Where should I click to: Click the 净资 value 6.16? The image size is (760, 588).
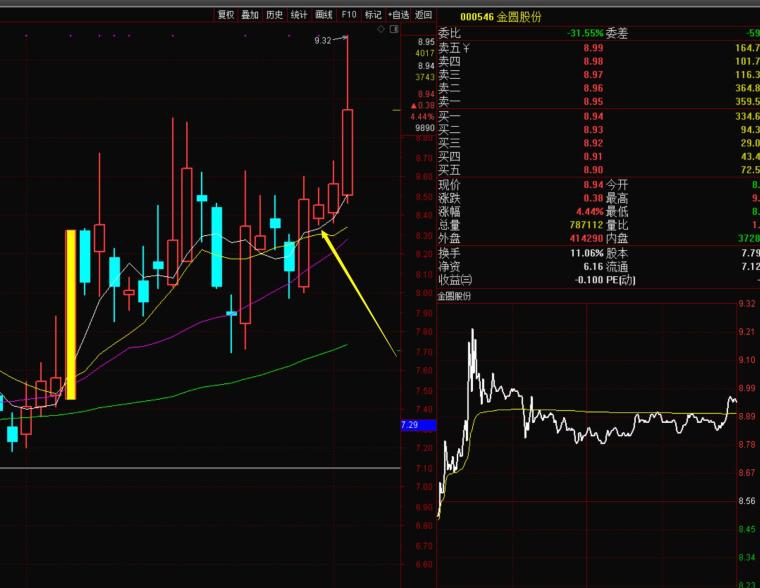click(x=593, y=267)
